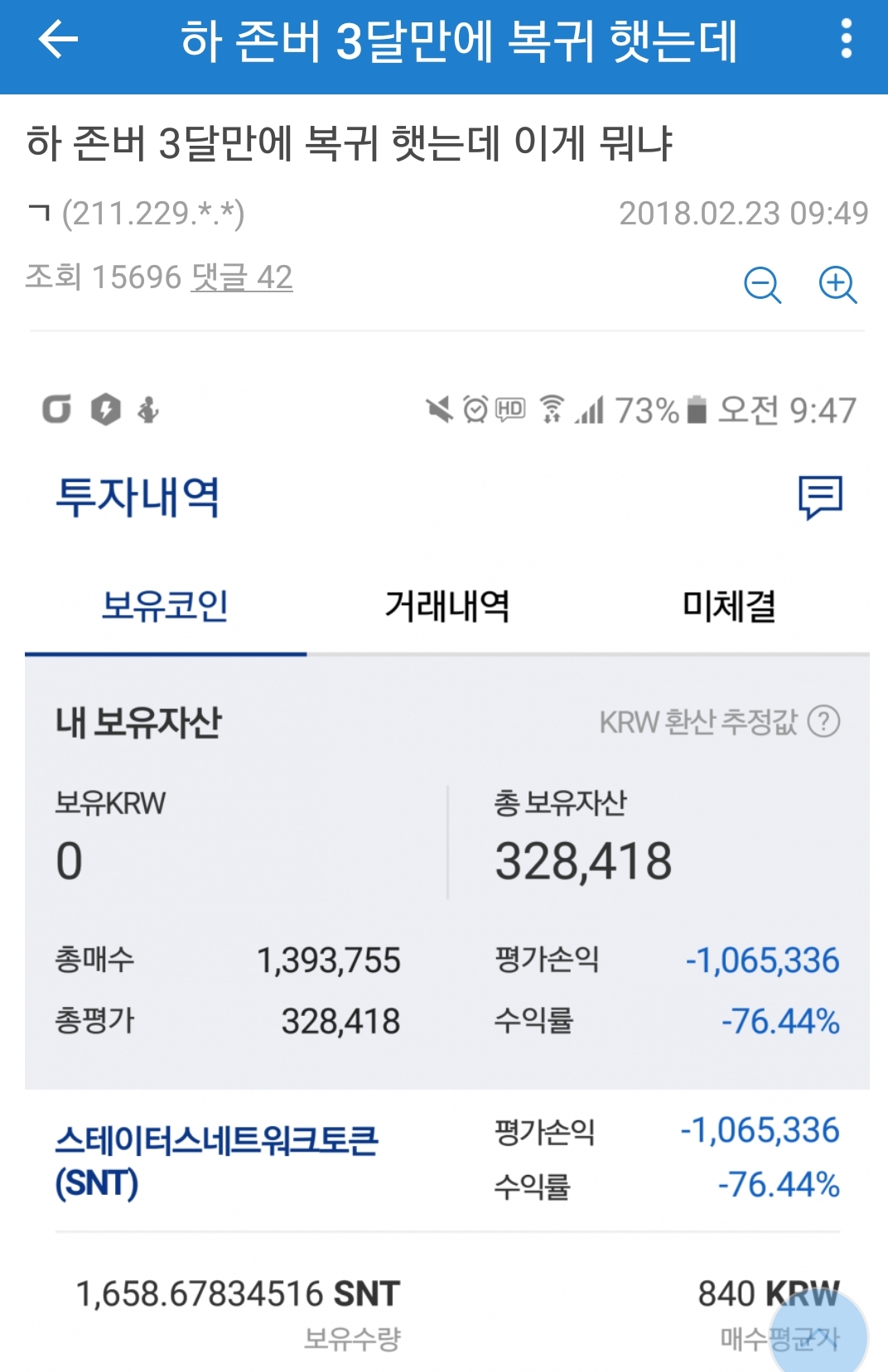Tap the KRW 환산 추정값 label
888x1372 pixels.
pos(697,722)
